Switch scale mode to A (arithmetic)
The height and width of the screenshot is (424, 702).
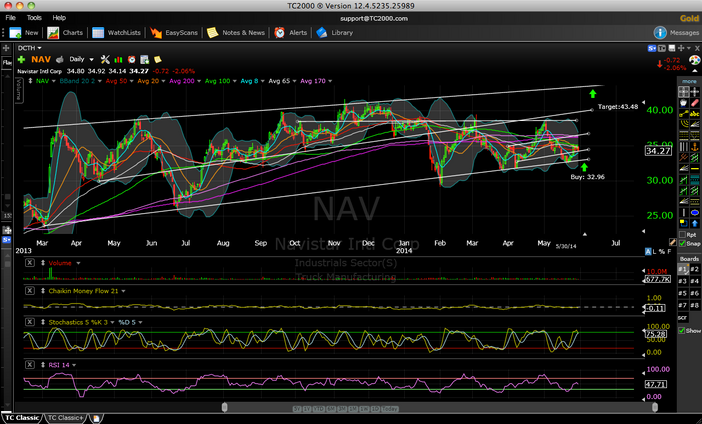coord(648,252)
